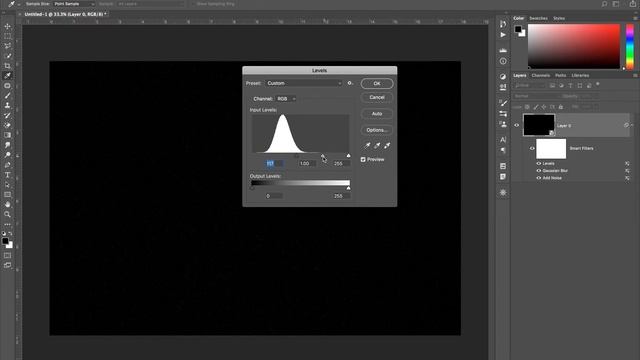Hide the Smart Filters mask visibility
Viewport: 640px width, 360px height.
pyautogui.click(x=532, y=149)
